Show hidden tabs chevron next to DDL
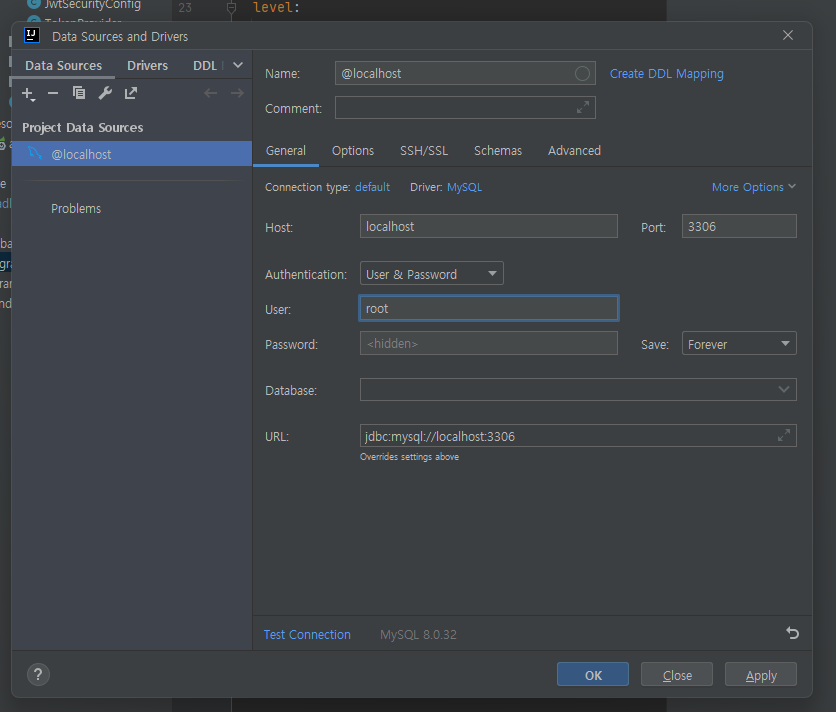The image size is (836, 712). tap(238, 65)
